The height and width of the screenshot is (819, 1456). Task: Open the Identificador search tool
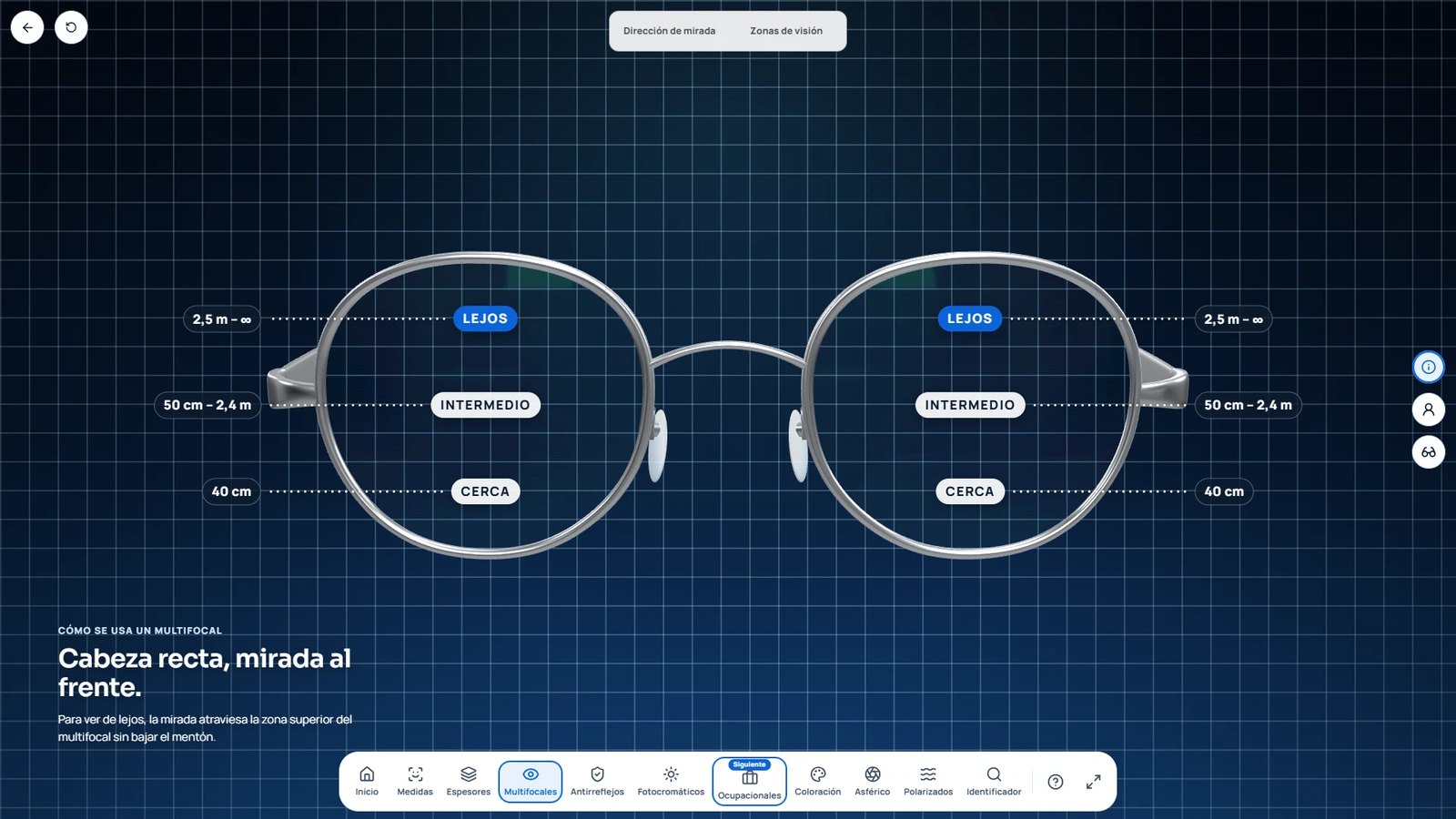(994, 782)
